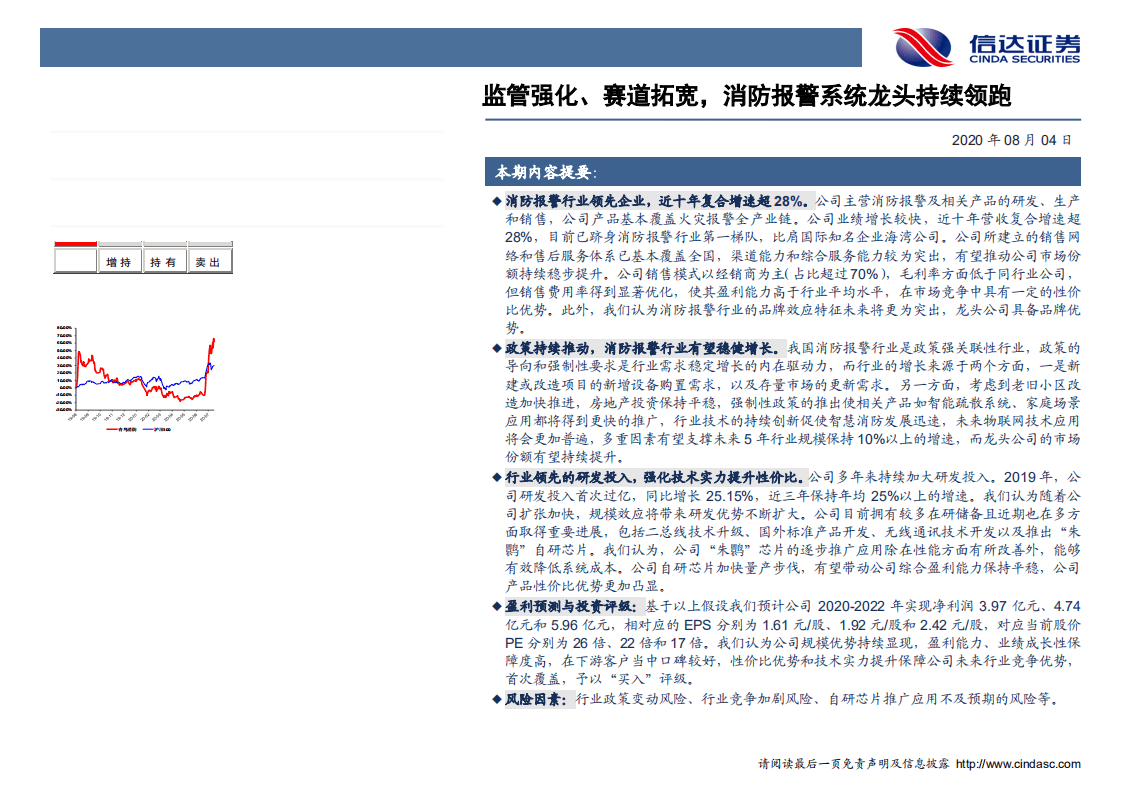1122x793 pixels.
Task: Click the diamond bullet before 政策持续推动
Action: 497,348
